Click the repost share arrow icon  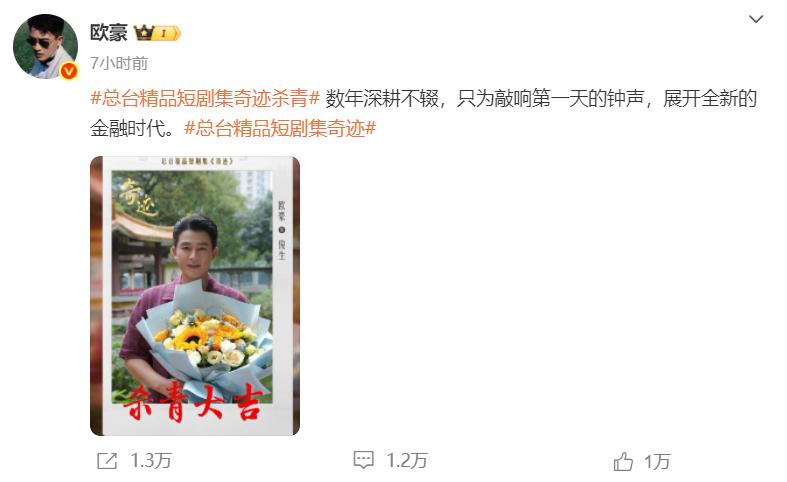(x=107, y=460)
